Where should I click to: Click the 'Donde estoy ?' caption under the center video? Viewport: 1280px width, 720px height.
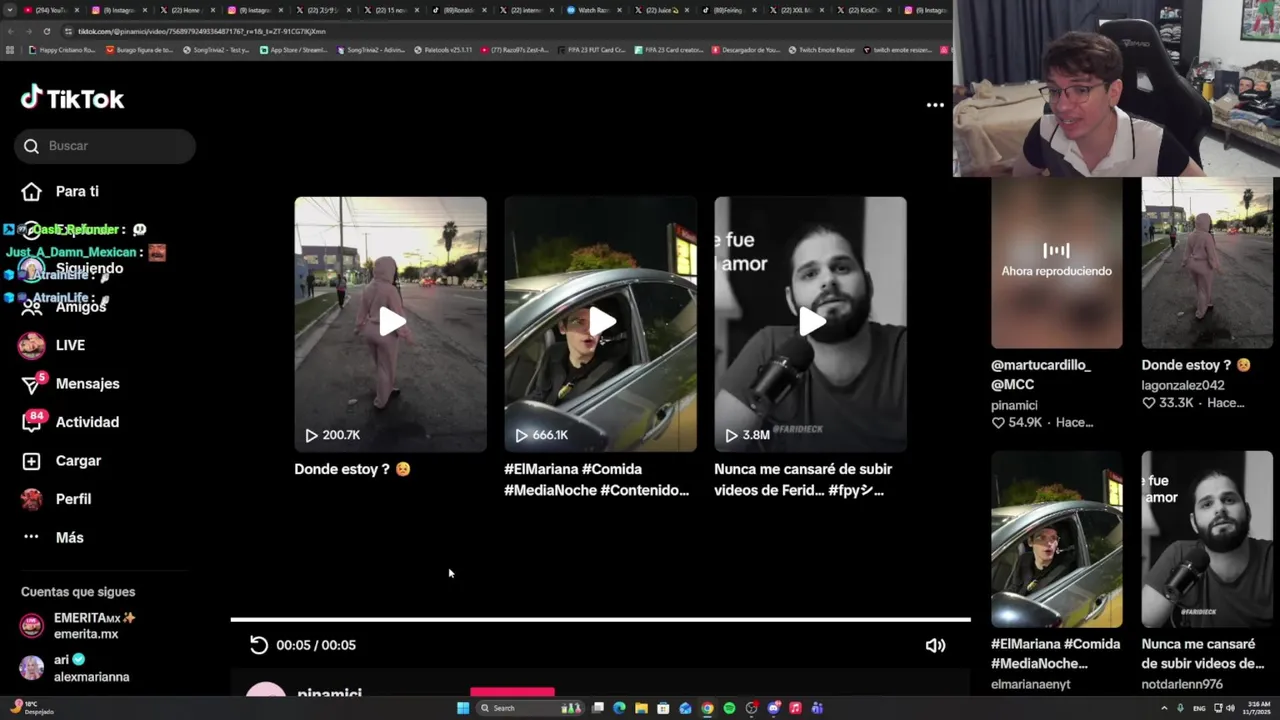tap(352, 469)
